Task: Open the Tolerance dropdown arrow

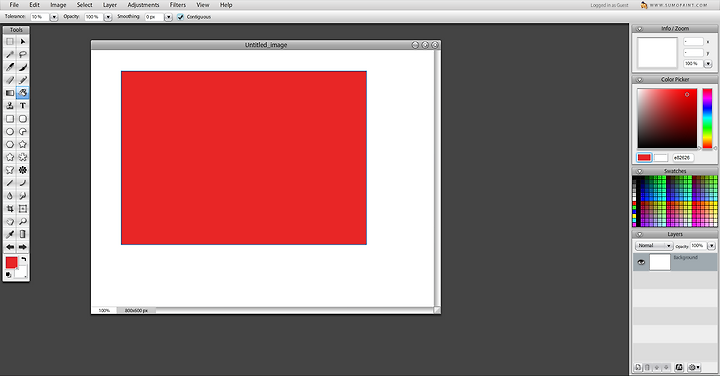Action: pyautogui.click(x=54, y=17)
